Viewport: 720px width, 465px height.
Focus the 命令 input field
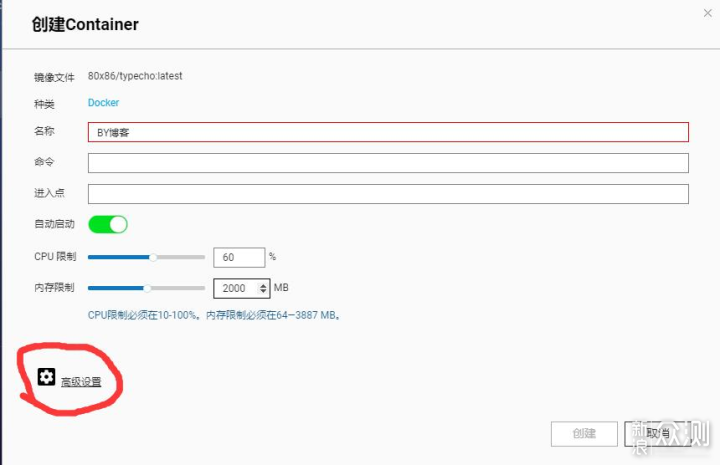(x=388, y=163)
